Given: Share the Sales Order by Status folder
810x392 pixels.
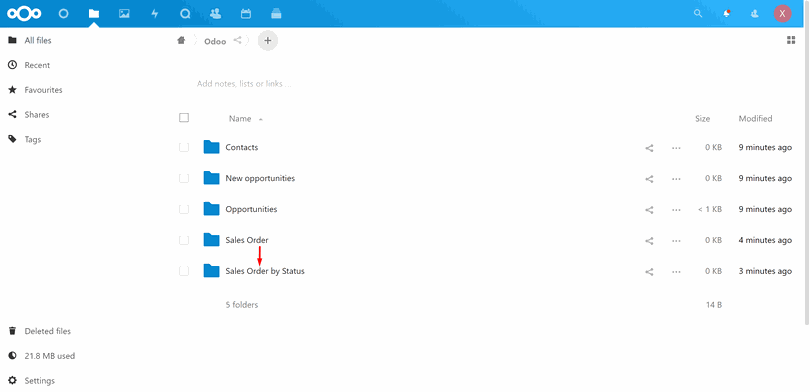Looking at the screenshot, I should [x=649, y=272].
